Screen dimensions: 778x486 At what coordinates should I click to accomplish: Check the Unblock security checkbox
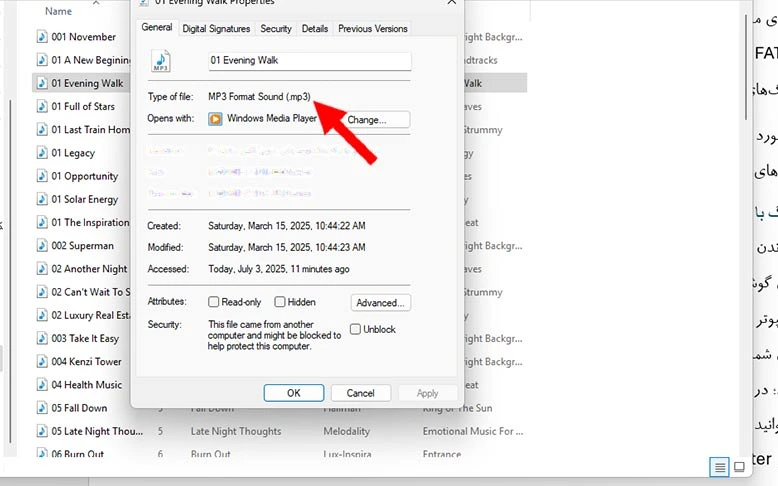click(x=356, y=330)
